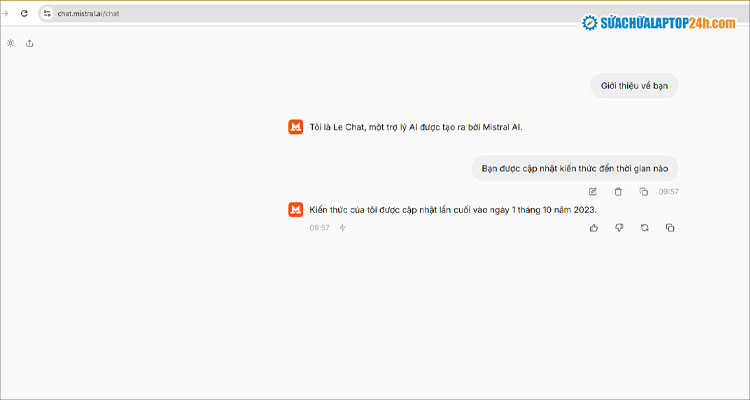Screen dimensions: 750x400
Task: Give thumbs up to the AI response
Action: 593,228
